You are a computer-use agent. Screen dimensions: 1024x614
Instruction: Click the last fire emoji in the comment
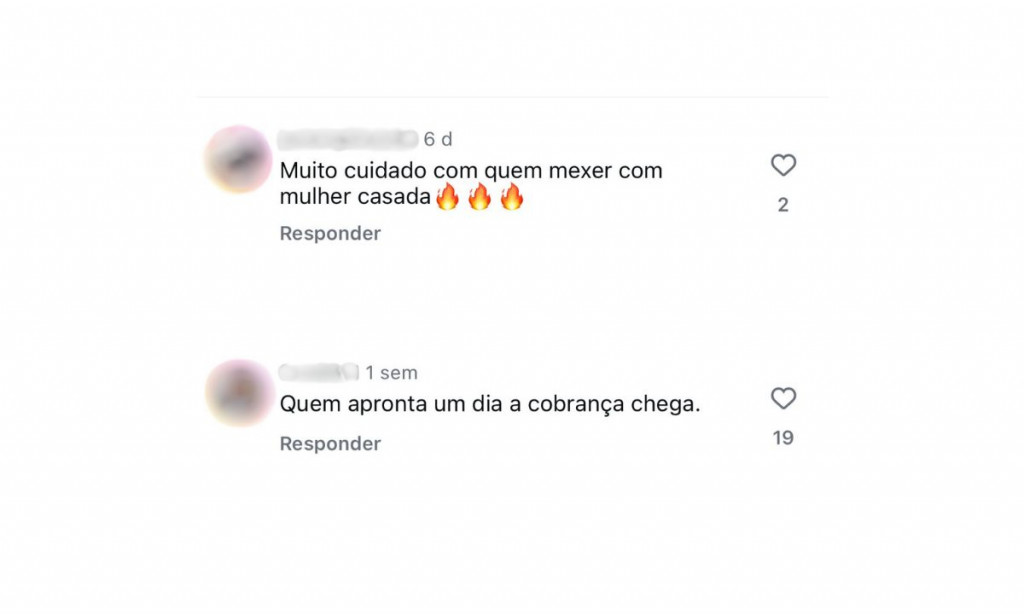pos(511,196)
